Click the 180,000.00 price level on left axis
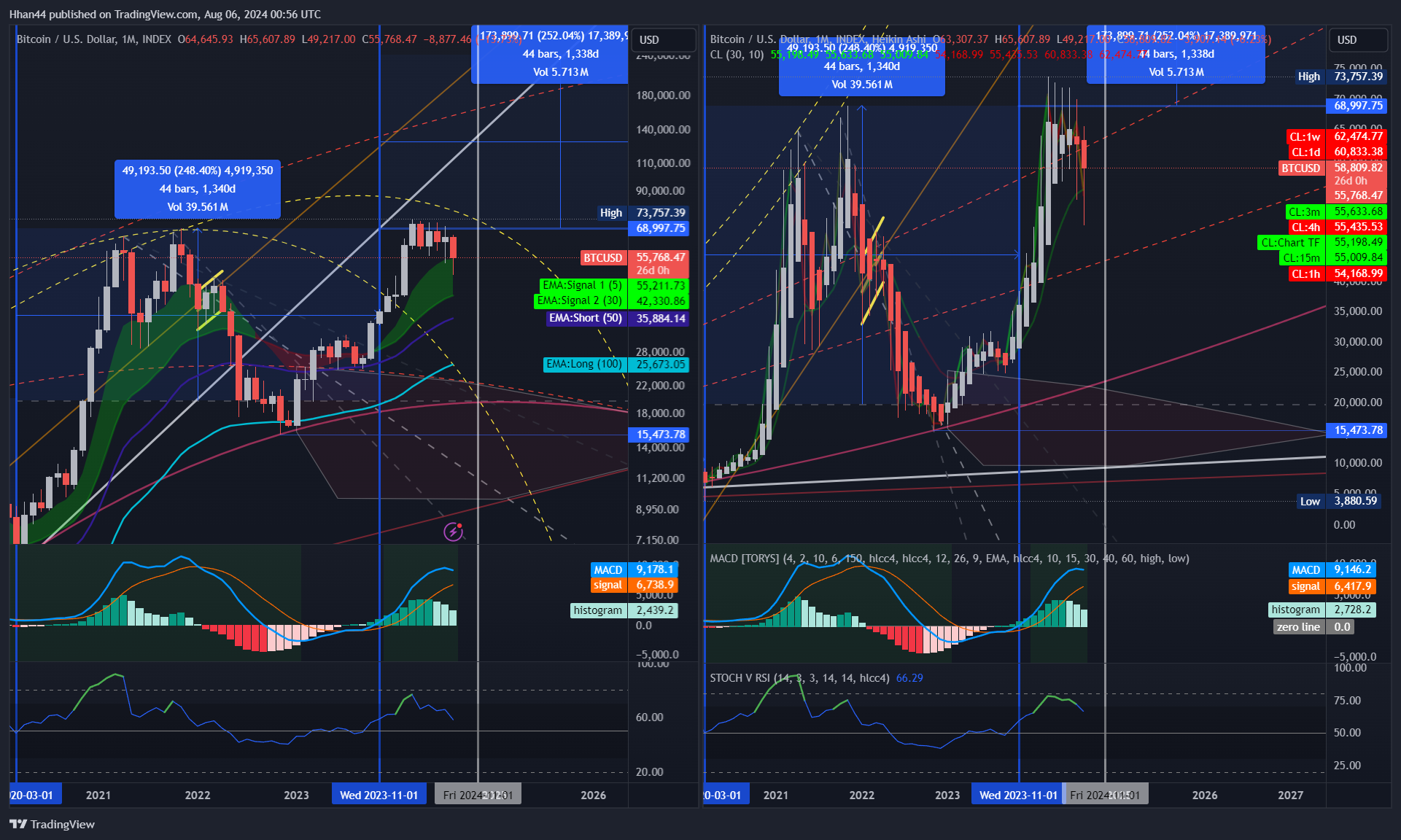This screenshot has width=1401, height=840. 663,95
